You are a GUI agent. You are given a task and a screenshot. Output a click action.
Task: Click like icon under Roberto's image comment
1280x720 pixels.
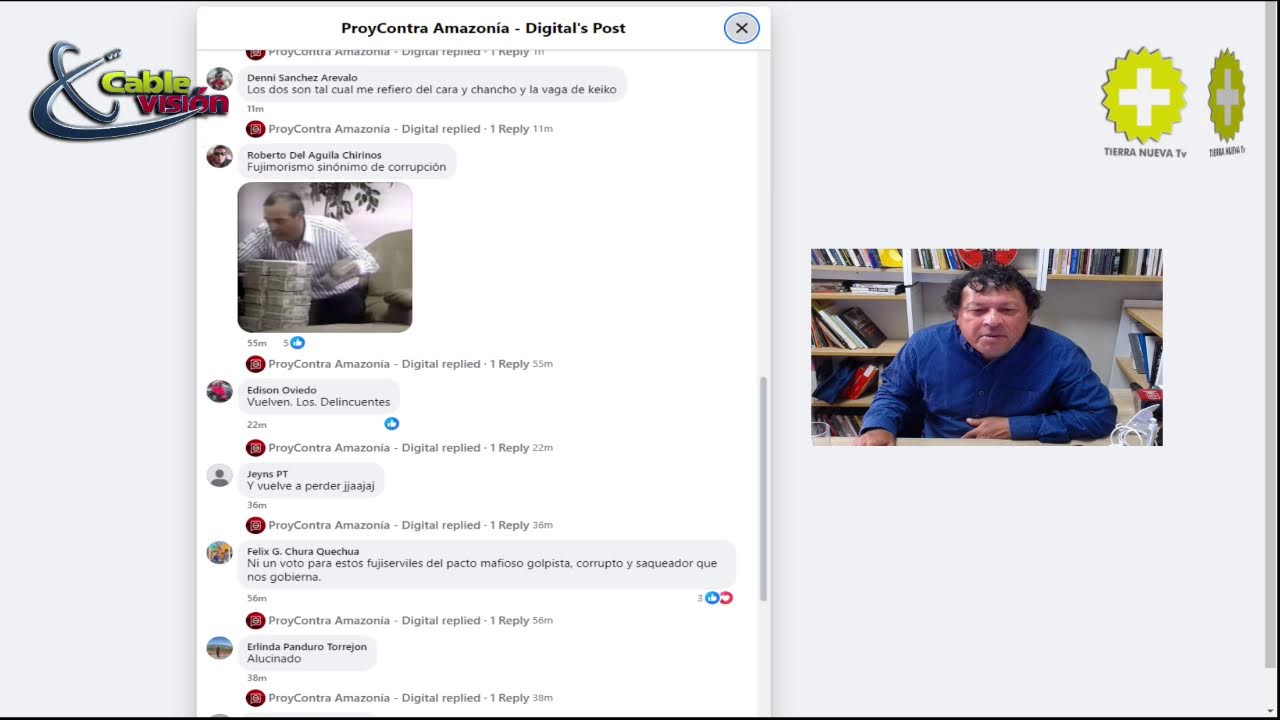pos(297,343)
